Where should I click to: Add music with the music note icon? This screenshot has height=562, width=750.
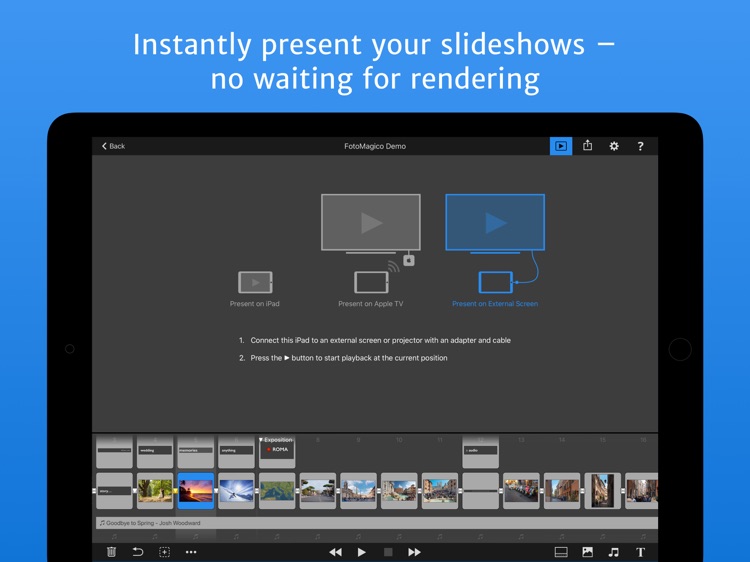pos(613,552)
